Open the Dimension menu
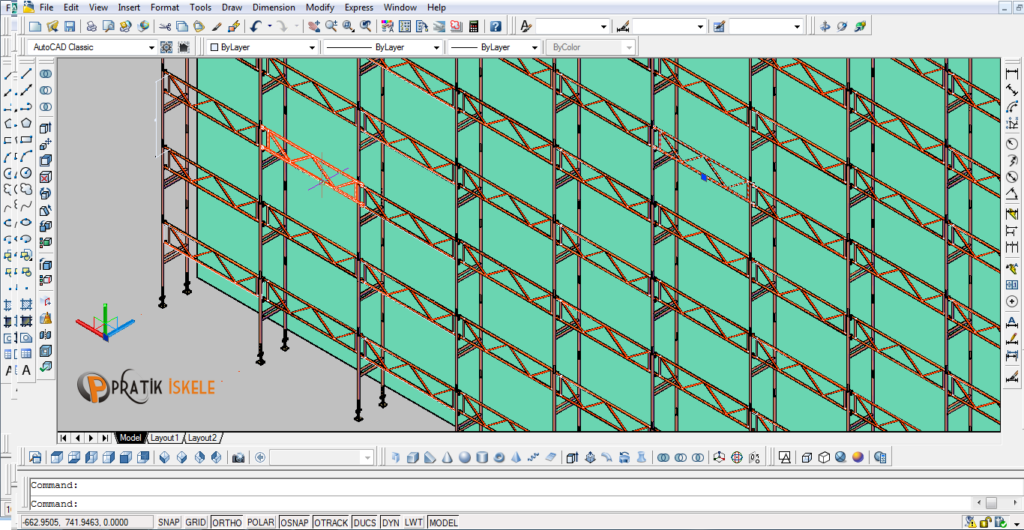 274,8
